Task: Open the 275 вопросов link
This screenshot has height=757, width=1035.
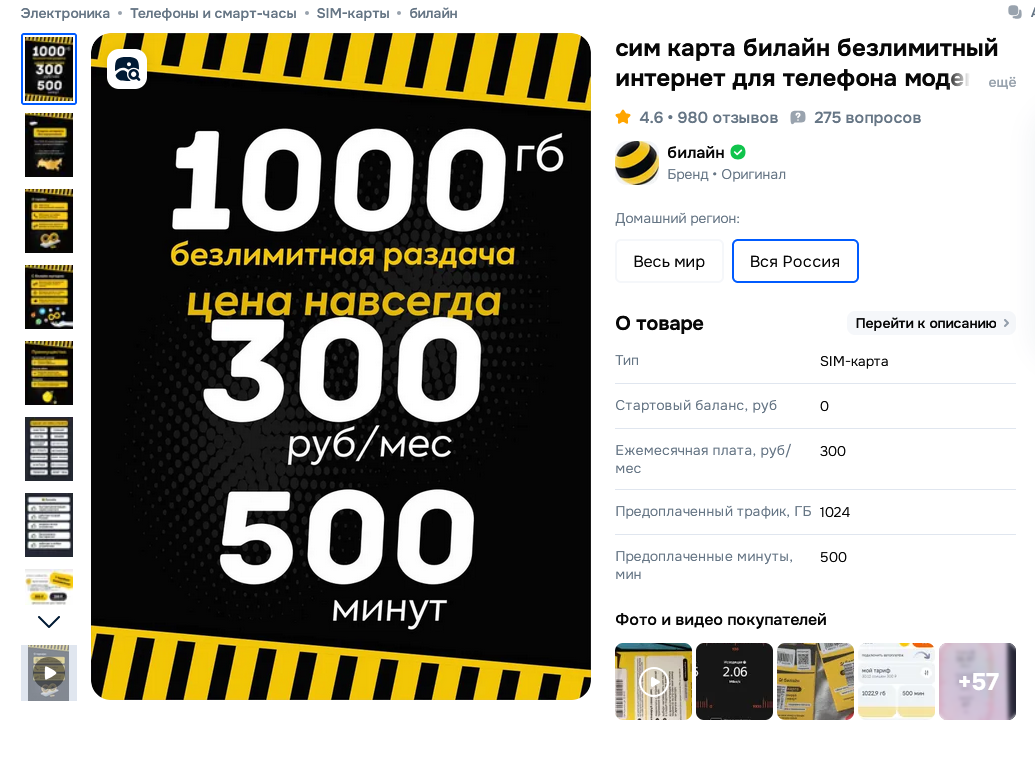Action: point(867,117)
